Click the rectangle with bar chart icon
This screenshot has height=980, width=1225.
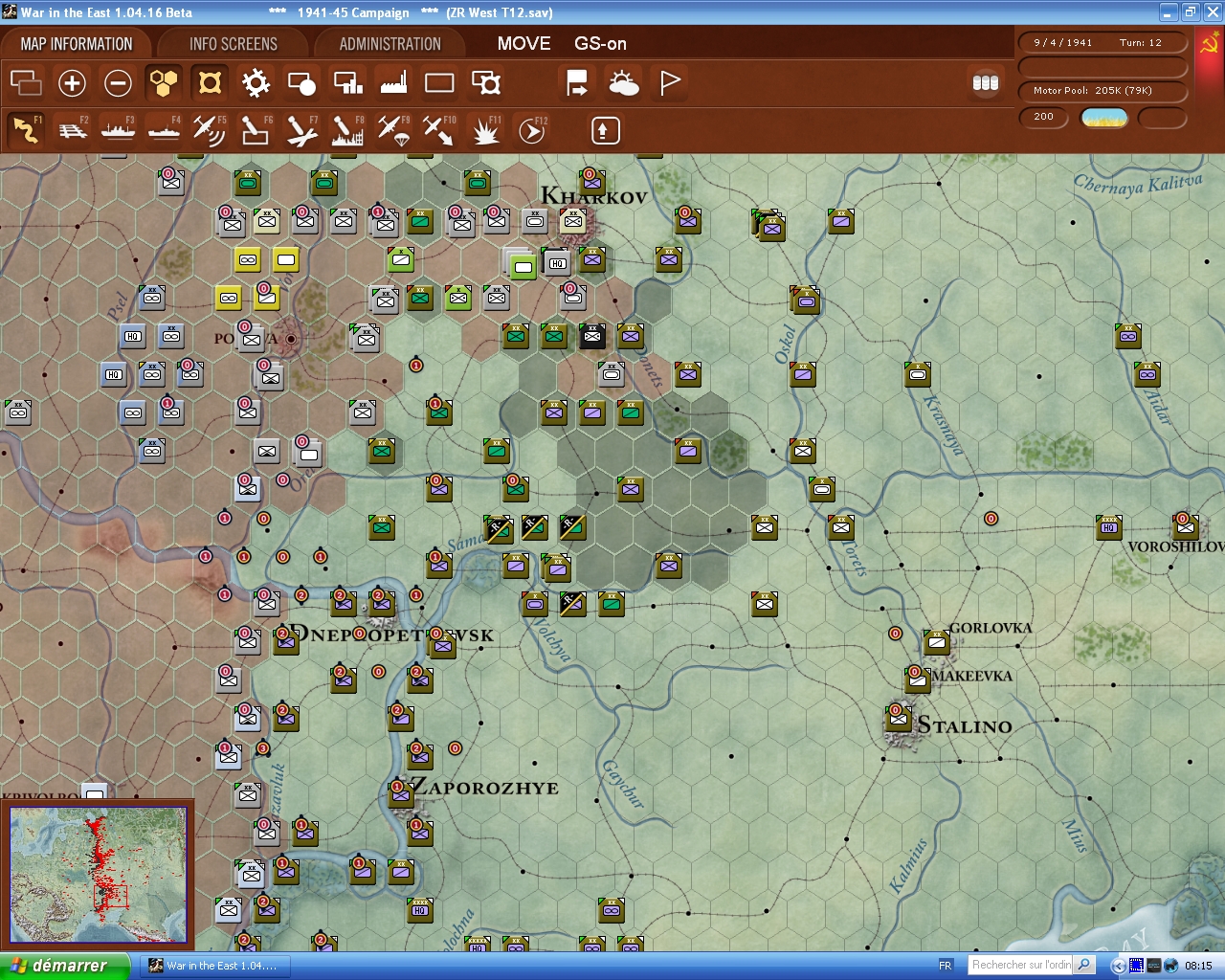(x=347, y=83)
